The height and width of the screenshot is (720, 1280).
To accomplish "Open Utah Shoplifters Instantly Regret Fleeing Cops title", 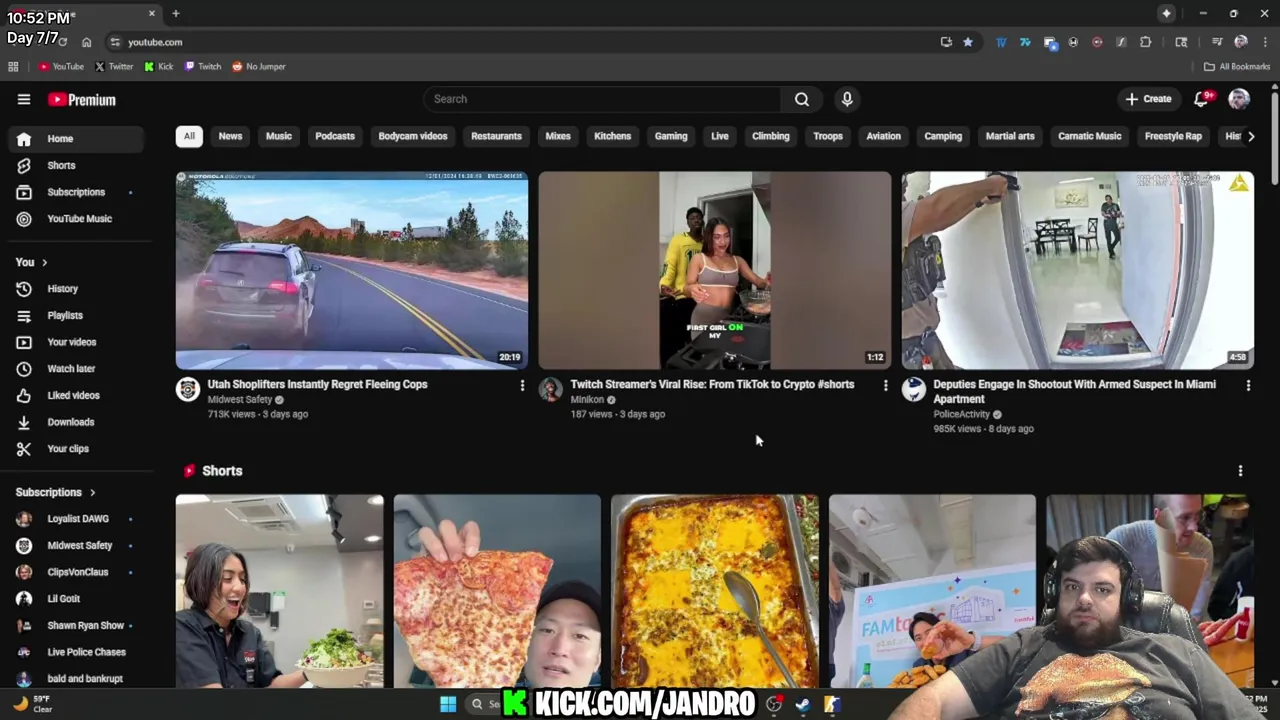I will pos(317,385).
